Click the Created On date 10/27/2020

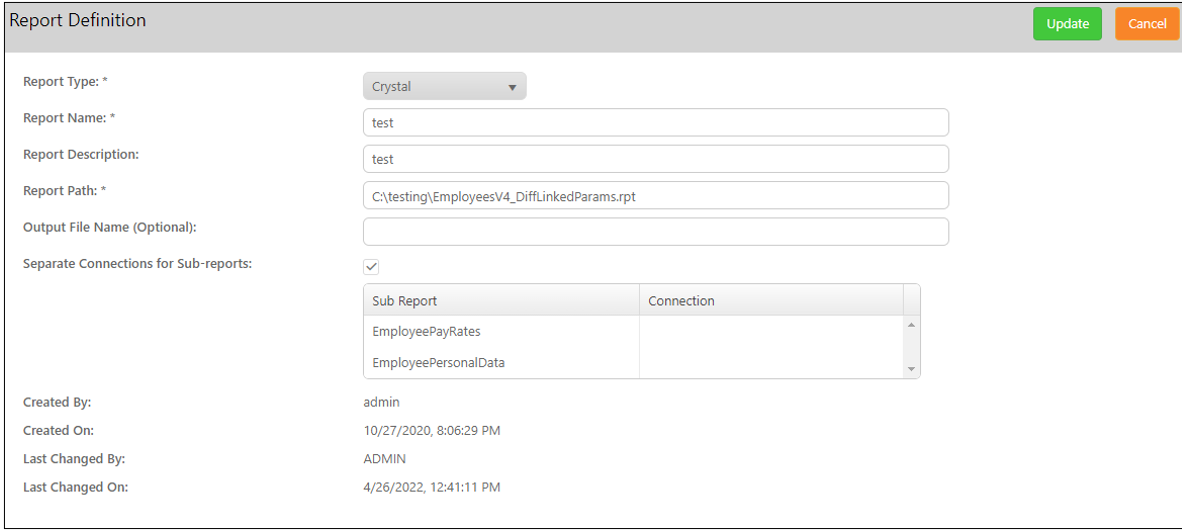(432, 431)
